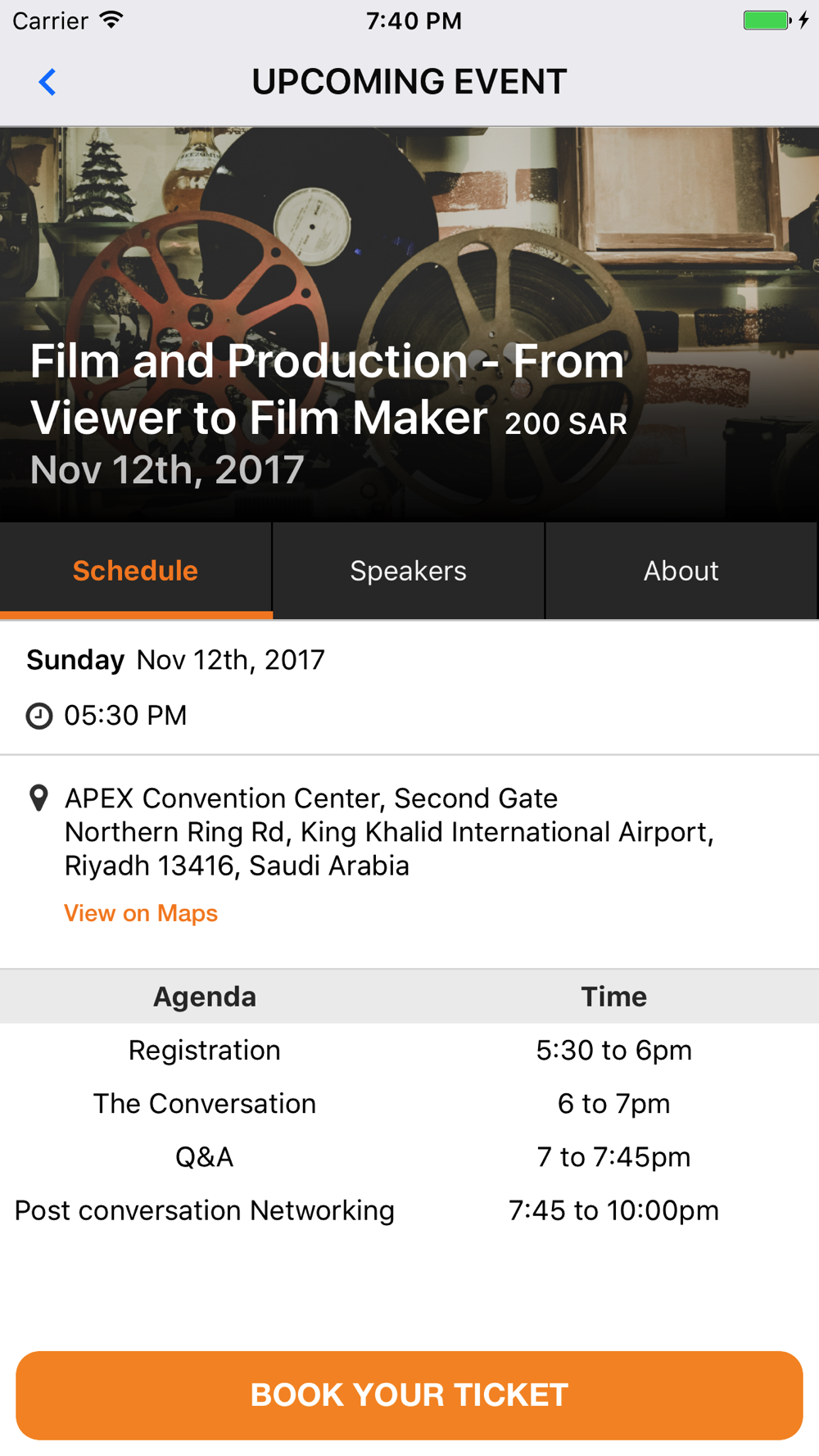This screenshot has width=819, height=1456.
Task: Tap the Agenda column header
Action: 205,997
